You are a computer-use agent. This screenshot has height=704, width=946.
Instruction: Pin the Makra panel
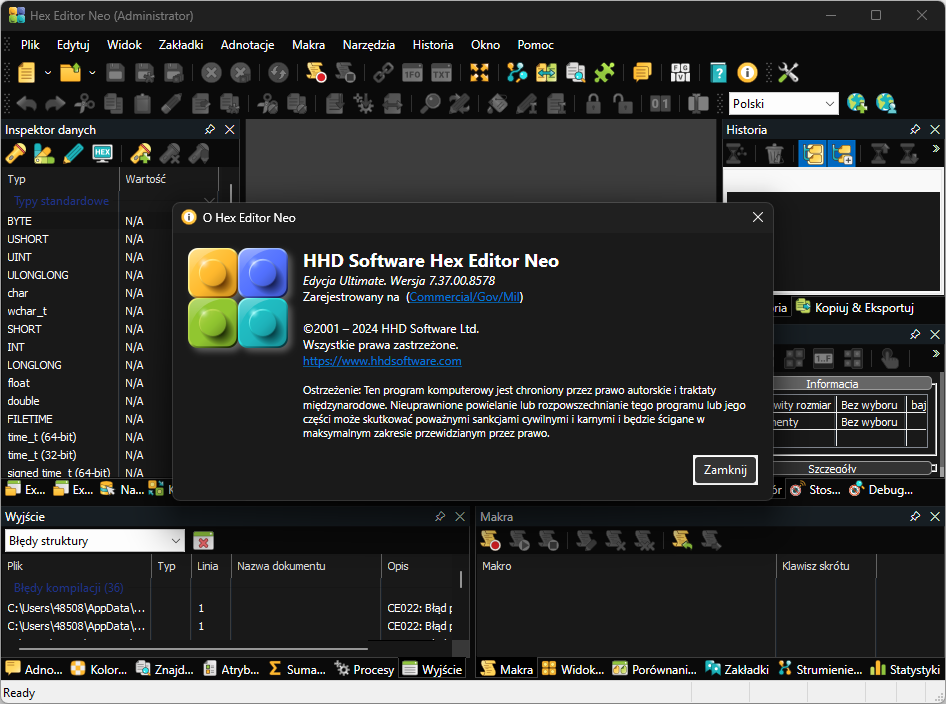pyautogui.click(x=915, y=516)
